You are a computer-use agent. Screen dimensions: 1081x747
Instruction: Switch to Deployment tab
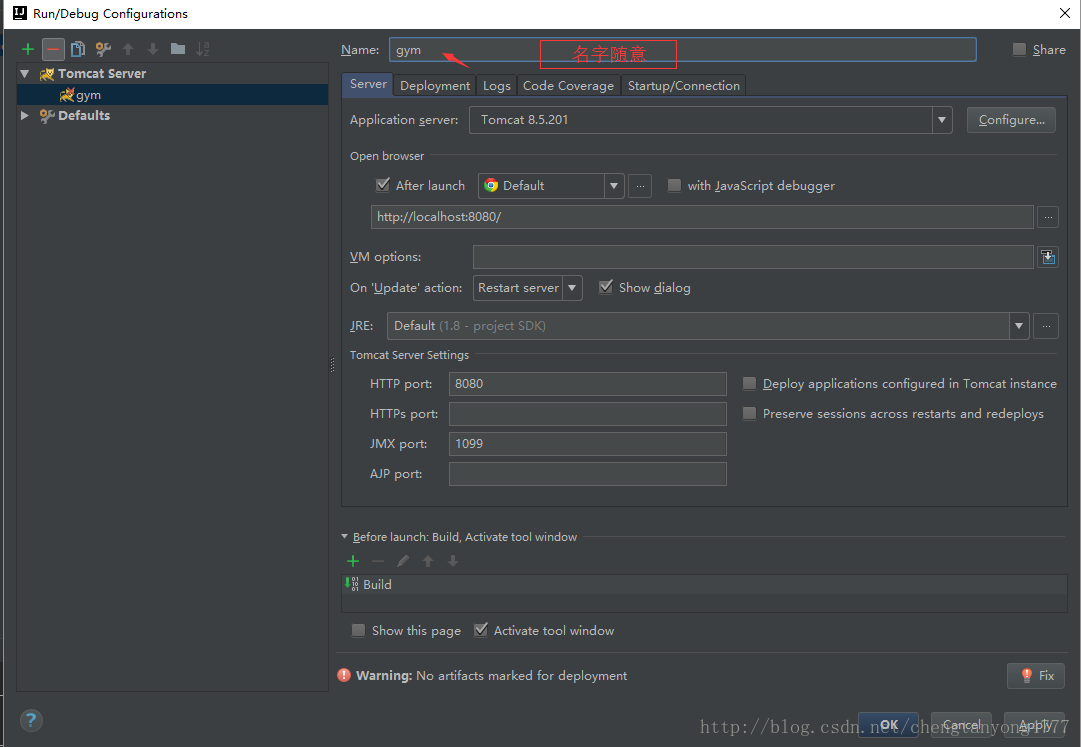tap(435, 85)
